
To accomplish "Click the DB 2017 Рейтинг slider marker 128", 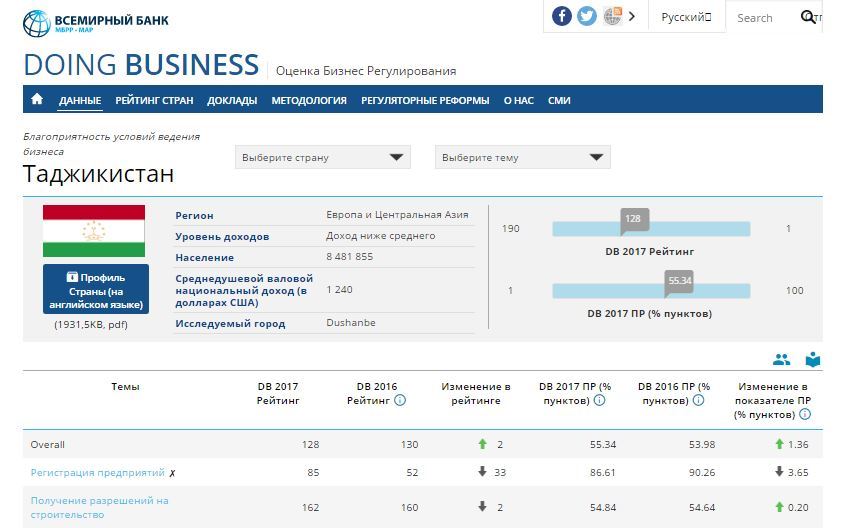I will tap(633, 219).
